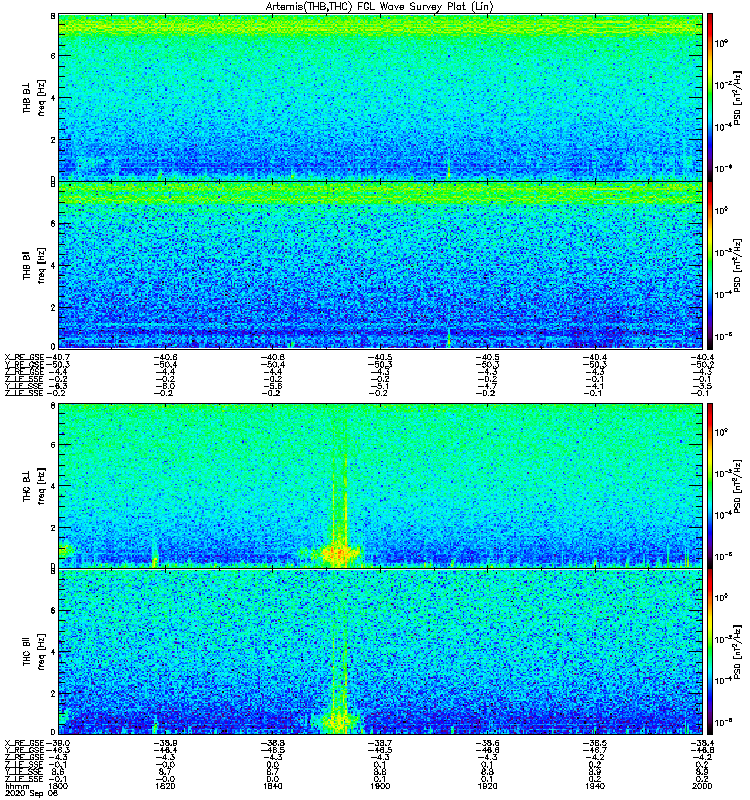750x800 pixels.
Task: Select the 'THB B⊥' axis label
Action: (x=27, y=98)
